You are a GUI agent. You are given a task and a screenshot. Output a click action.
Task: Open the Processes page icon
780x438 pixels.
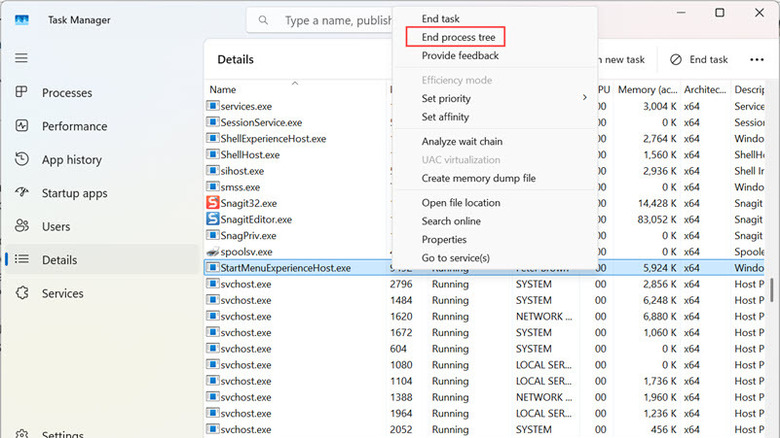point(21,93)
